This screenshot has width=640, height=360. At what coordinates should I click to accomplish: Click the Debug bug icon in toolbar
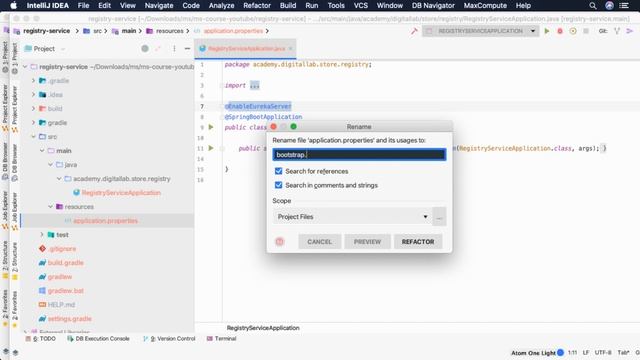[560, 31]
